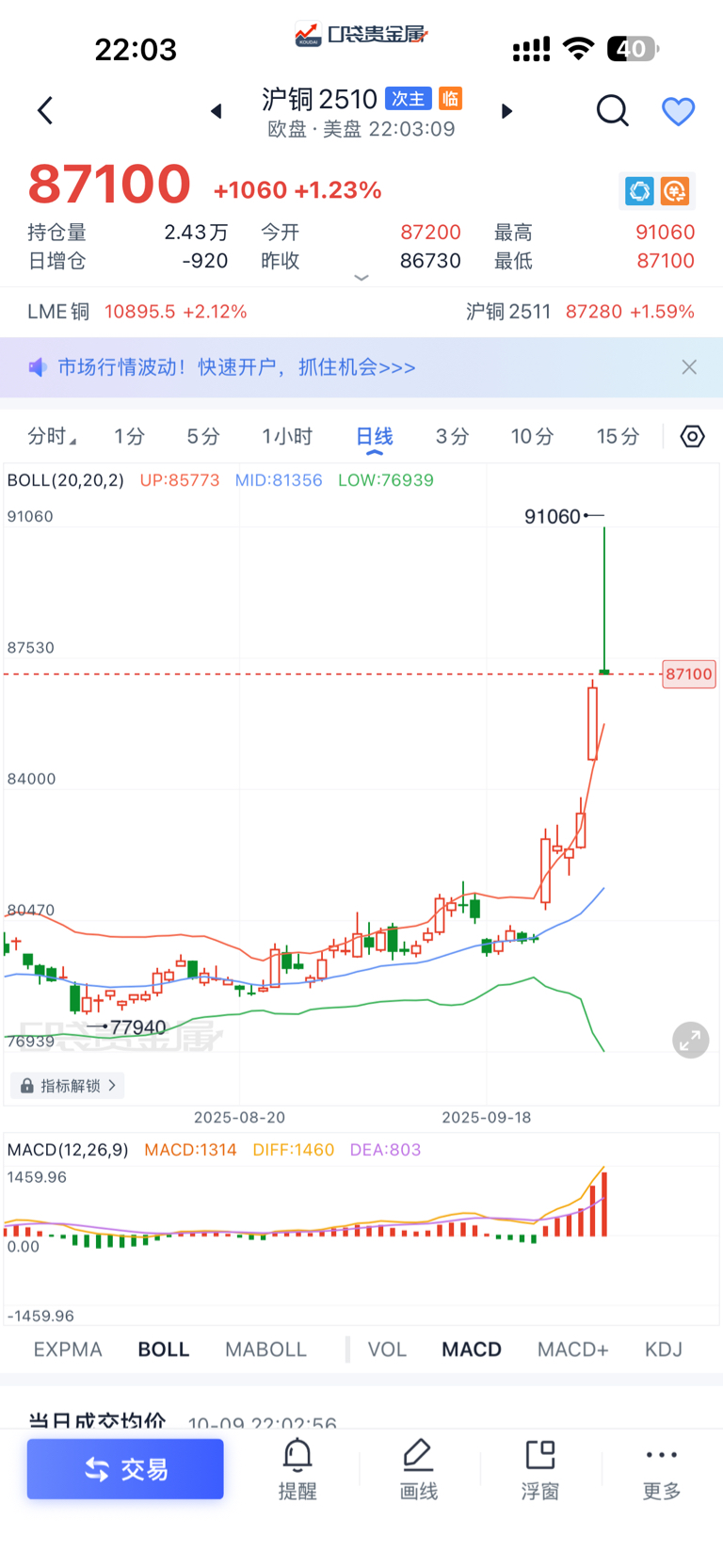This screenshot has height=1568, width=723.
Task: Expand quote details with the down chevron
Action: pyautogui.click(x=361, y=278)
